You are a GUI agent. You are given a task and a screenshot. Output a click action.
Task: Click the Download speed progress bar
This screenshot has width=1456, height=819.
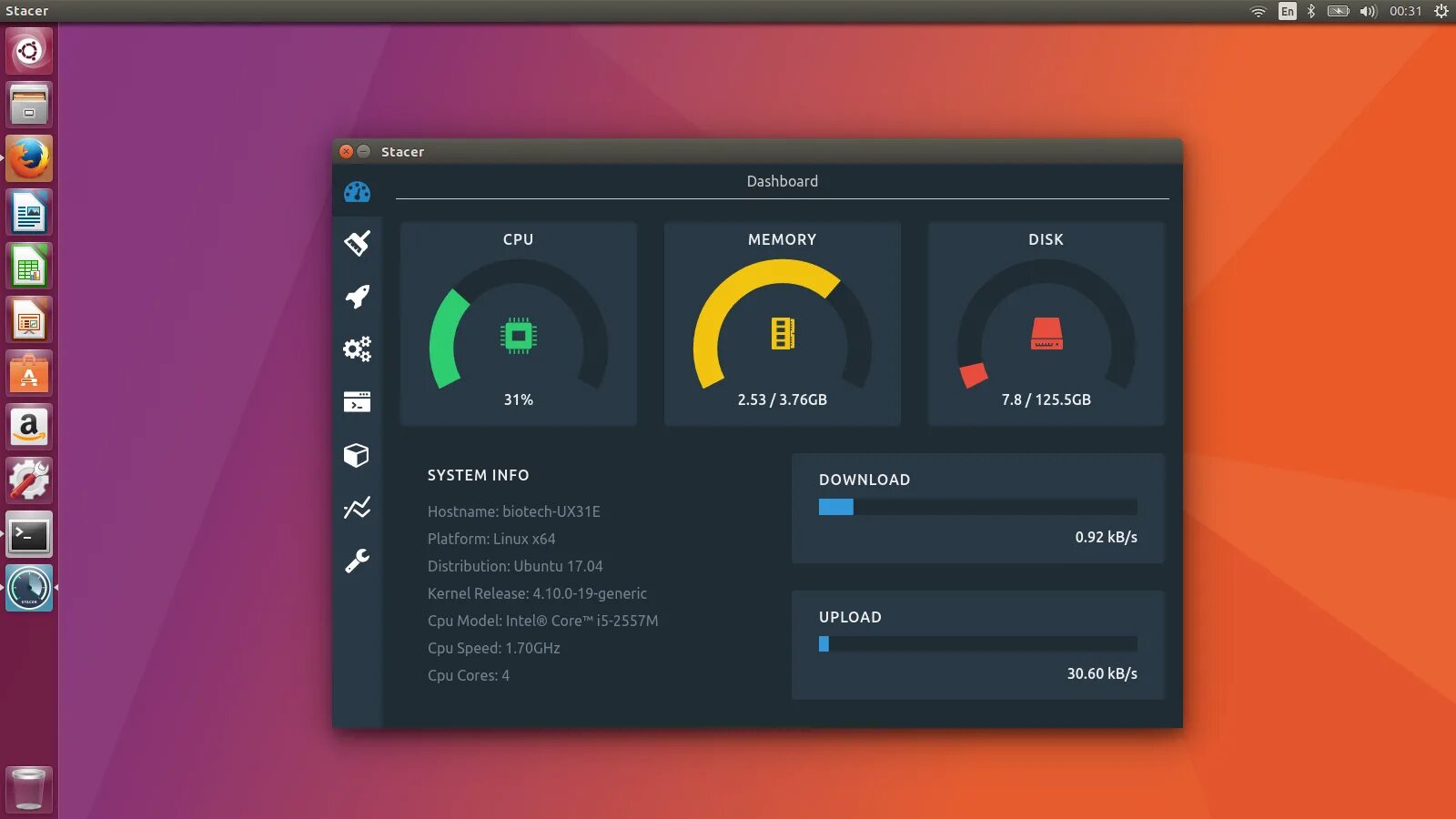(x=978, y=507)
